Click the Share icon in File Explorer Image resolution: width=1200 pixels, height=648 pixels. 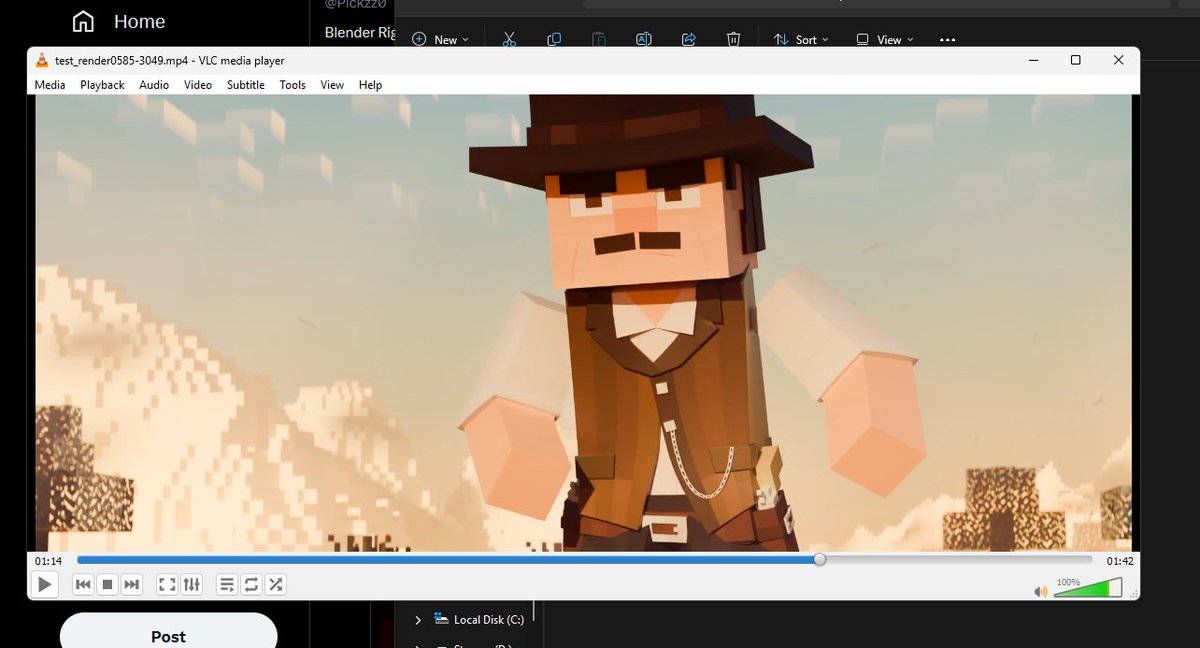pos(689,39)
